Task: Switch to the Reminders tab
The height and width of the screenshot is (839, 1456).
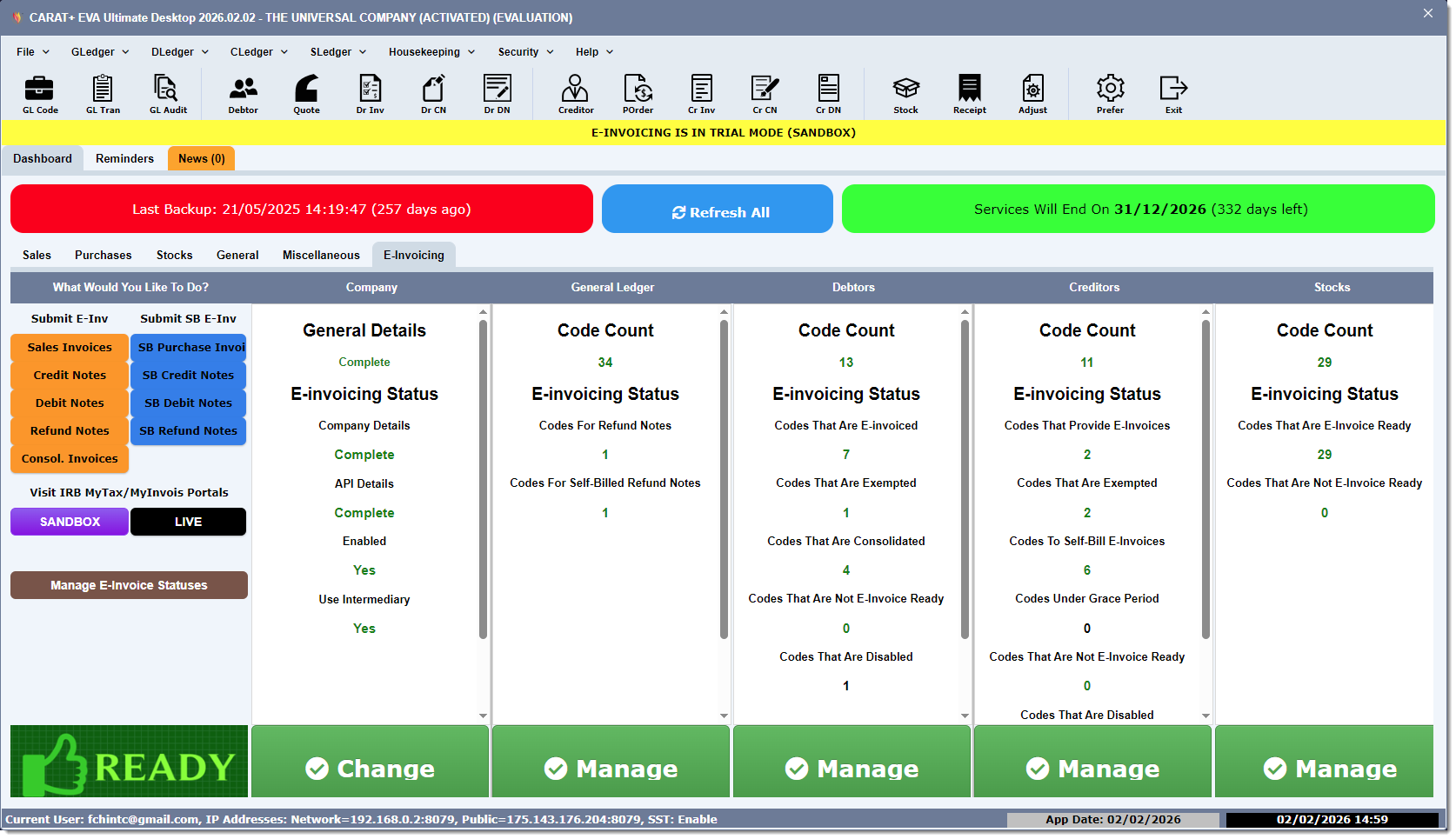Action: (124, 159)
